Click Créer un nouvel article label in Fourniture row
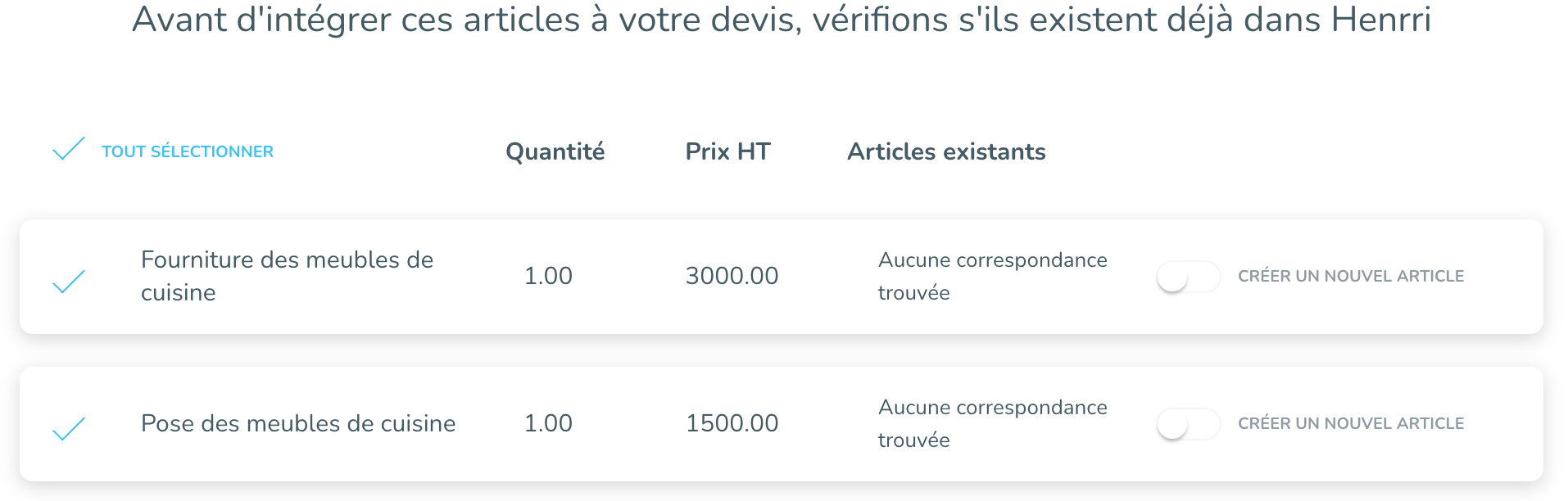1568x501 pixels. click(1351, 277)
